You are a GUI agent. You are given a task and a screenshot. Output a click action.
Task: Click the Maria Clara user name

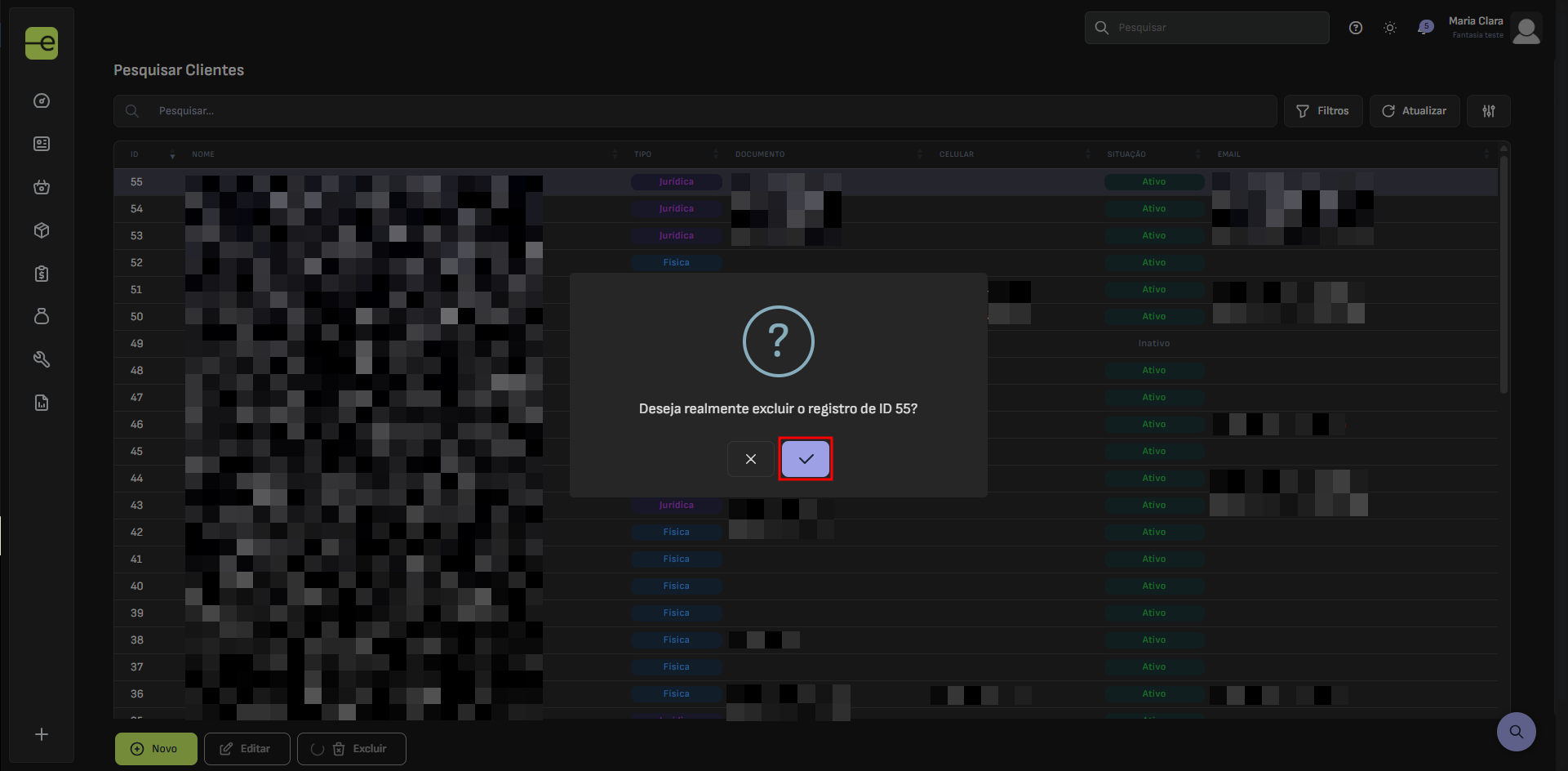pyautogui.click(x=1476, y=21)
